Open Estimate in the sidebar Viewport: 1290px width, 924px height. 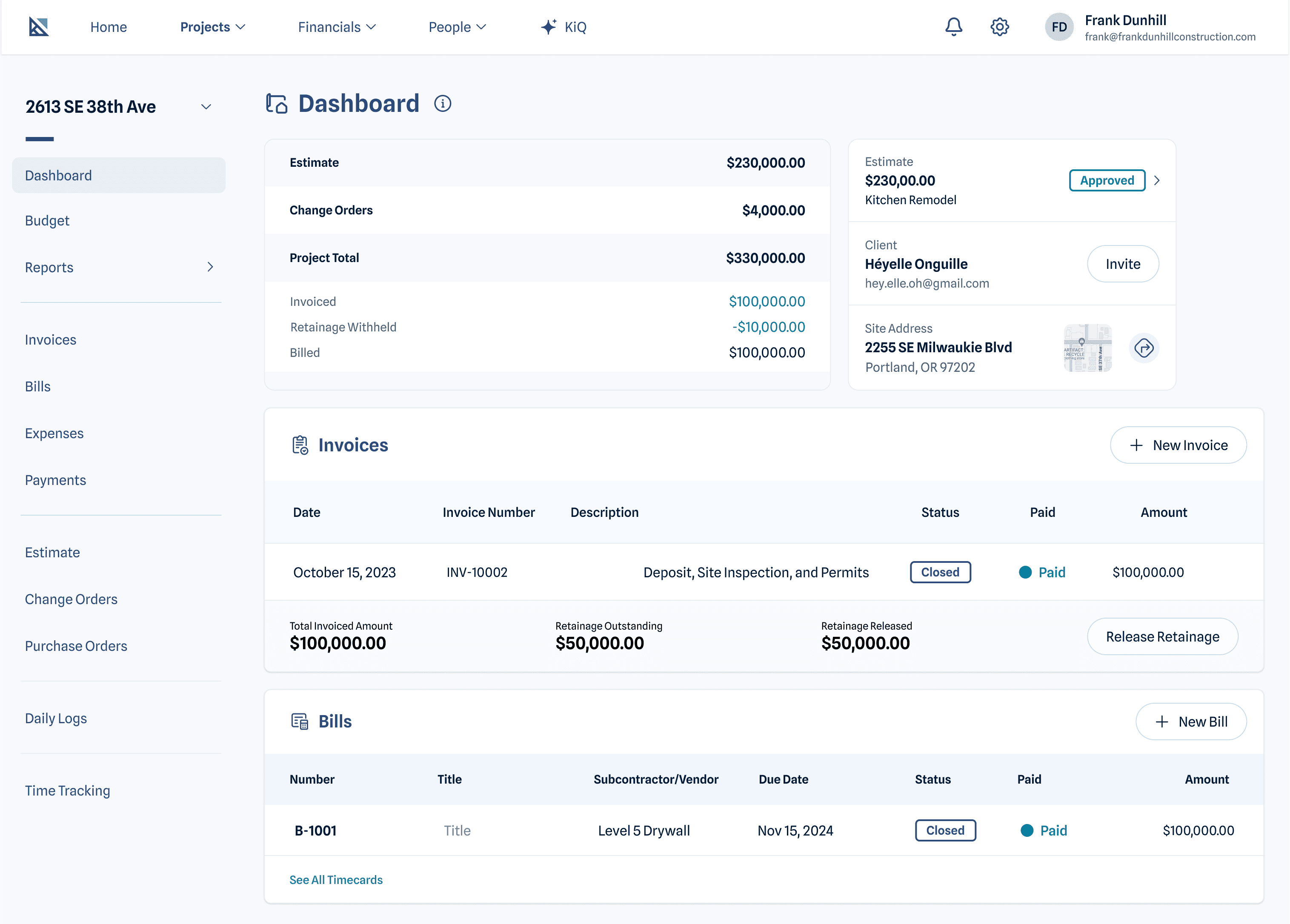point(52,553)
